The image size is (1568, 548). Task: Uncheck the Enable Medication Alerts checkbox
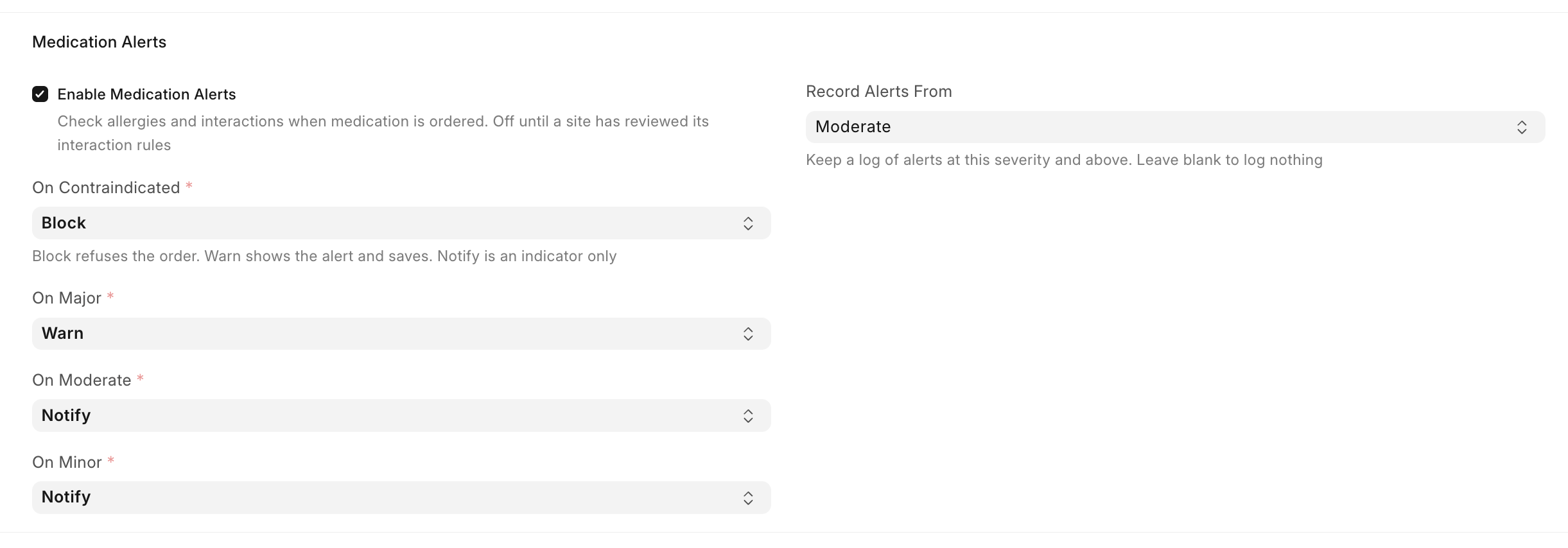40,94
